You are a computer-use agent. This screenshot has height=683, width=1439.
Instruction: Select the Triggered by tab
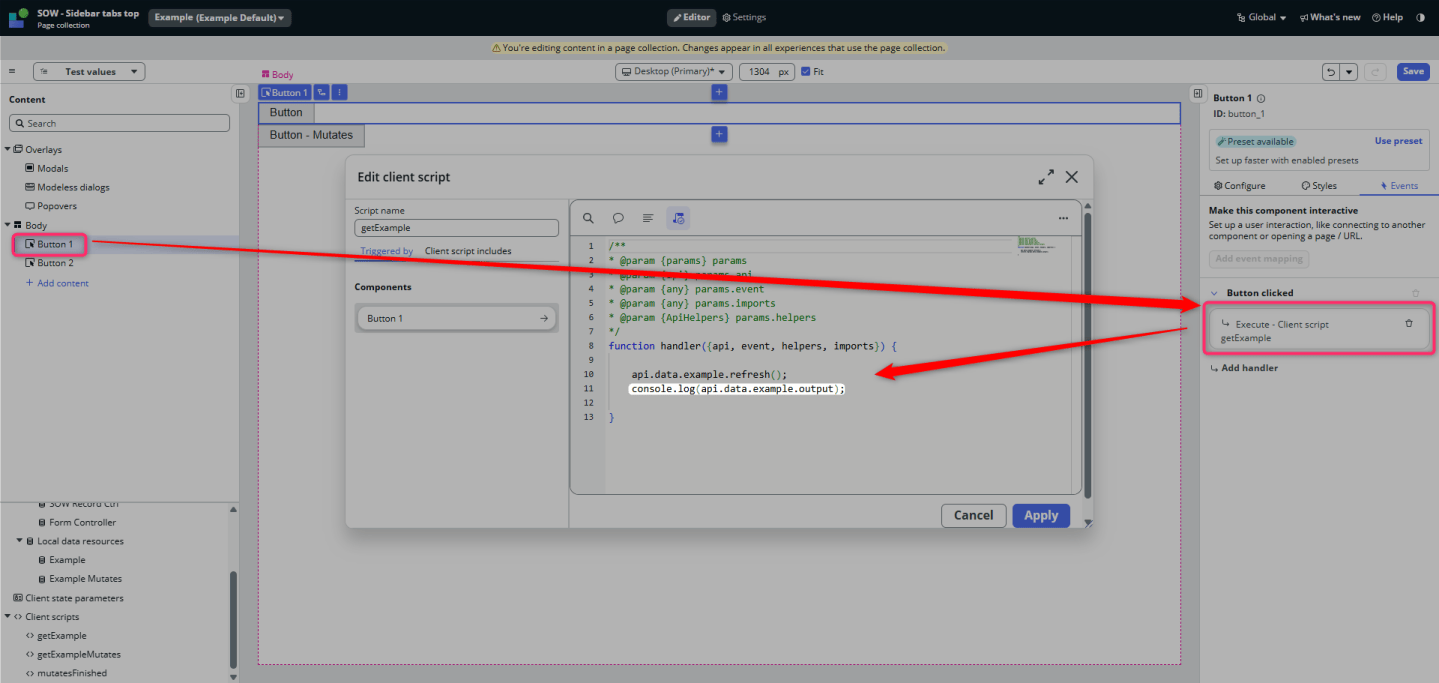point(387,251)
